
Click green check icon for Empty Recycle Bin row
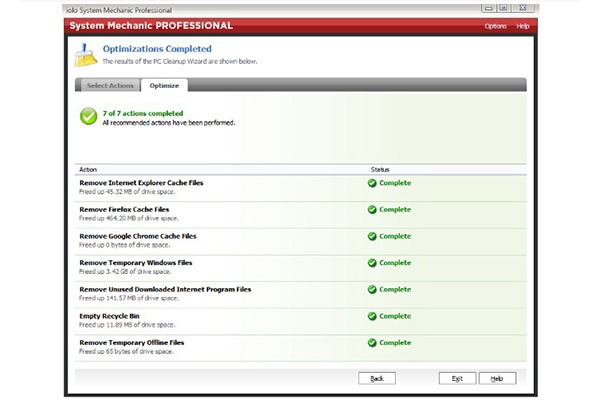pyautogui.click(x=372, y=316)
